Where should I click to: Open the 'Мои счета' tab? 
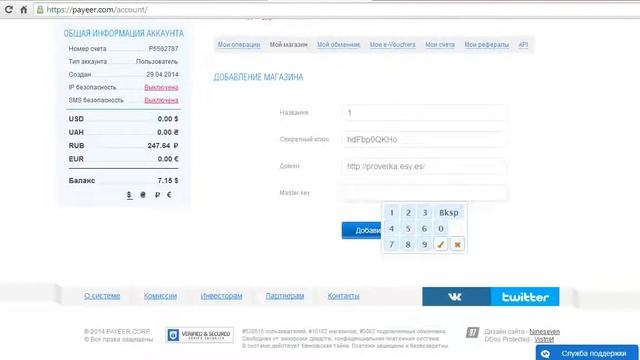[440, 44]
